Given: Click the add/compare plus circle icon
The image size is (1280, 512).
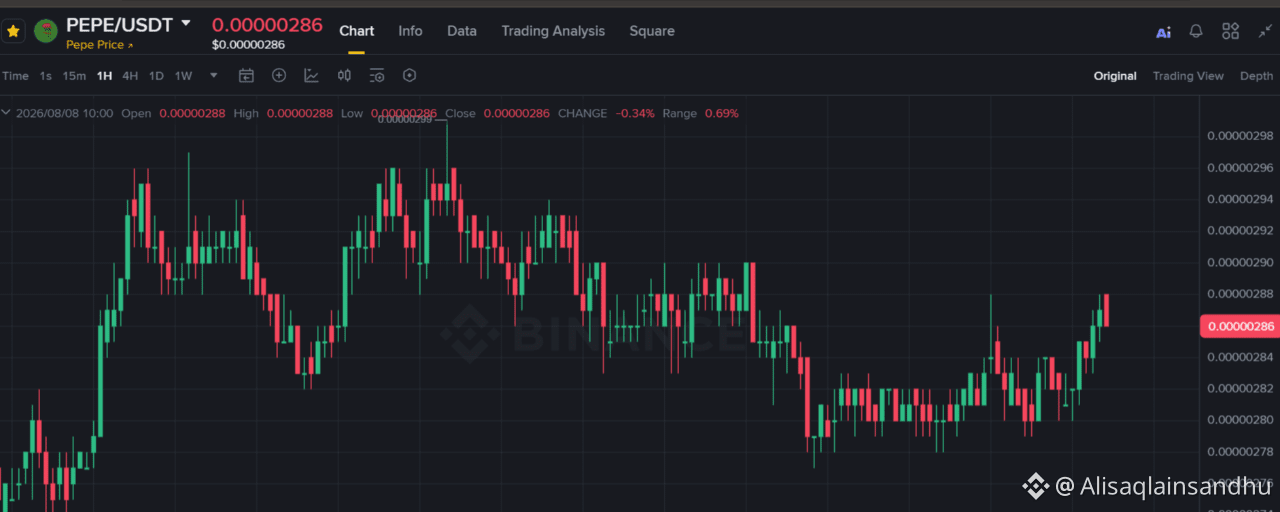Looking at the screenshot, I should pos(279,76).
